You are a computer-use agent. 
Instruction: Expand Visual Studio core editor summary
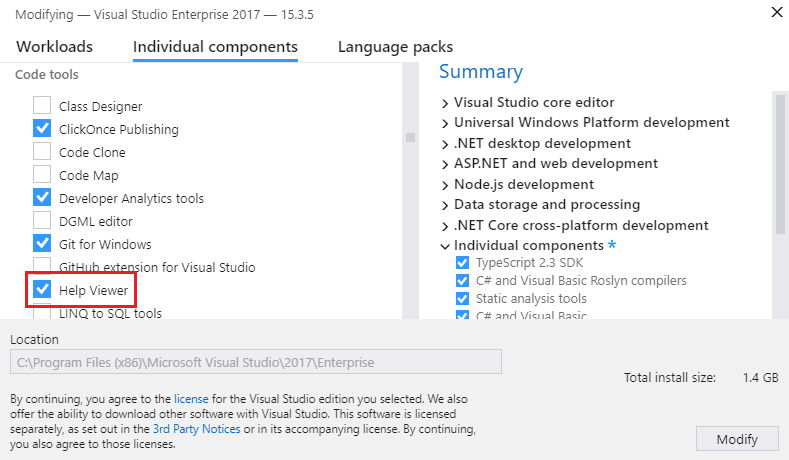445,104
